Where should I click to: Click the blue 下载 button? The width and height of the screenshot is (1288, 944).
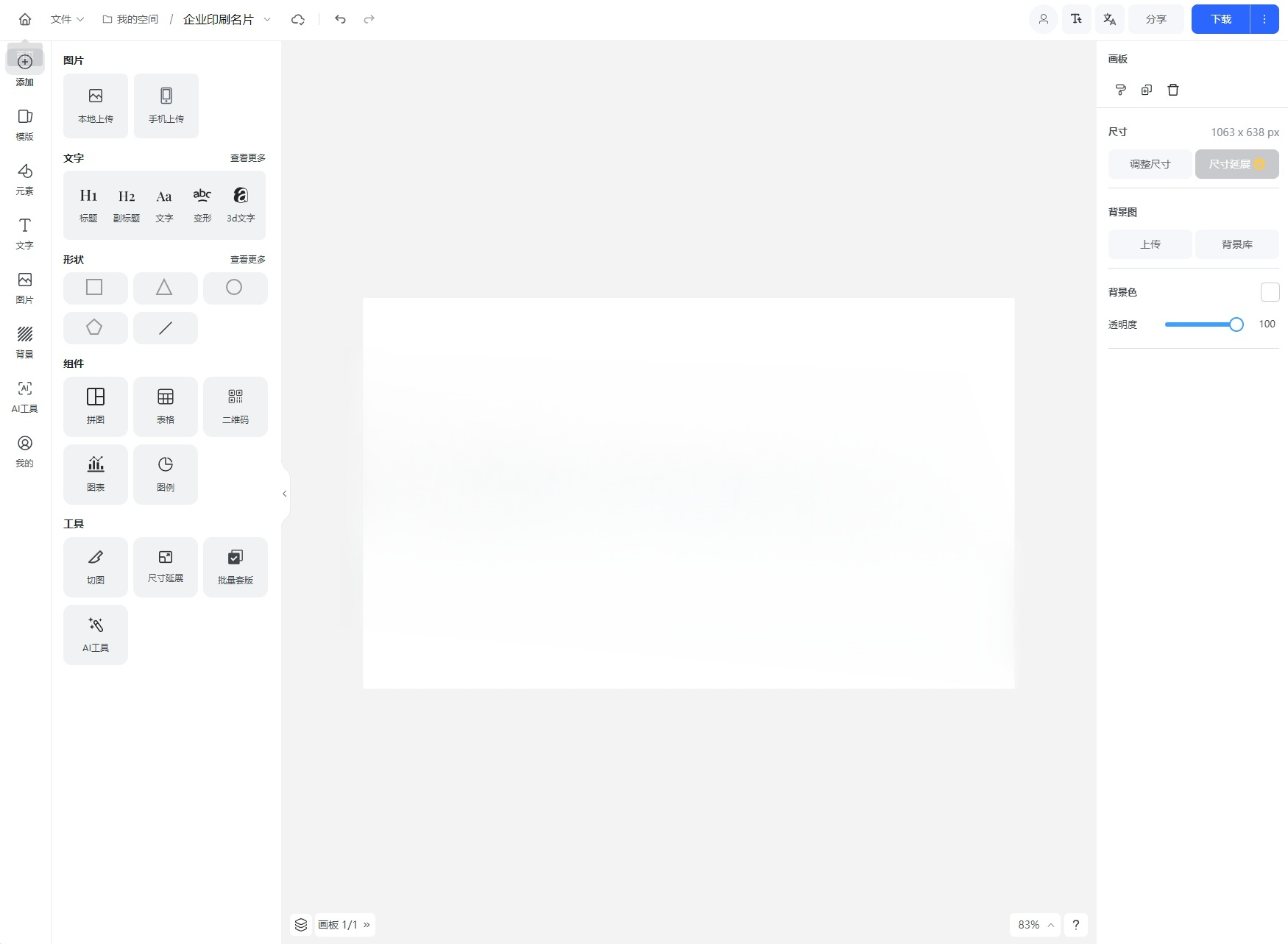click(x=1220, y=19)
